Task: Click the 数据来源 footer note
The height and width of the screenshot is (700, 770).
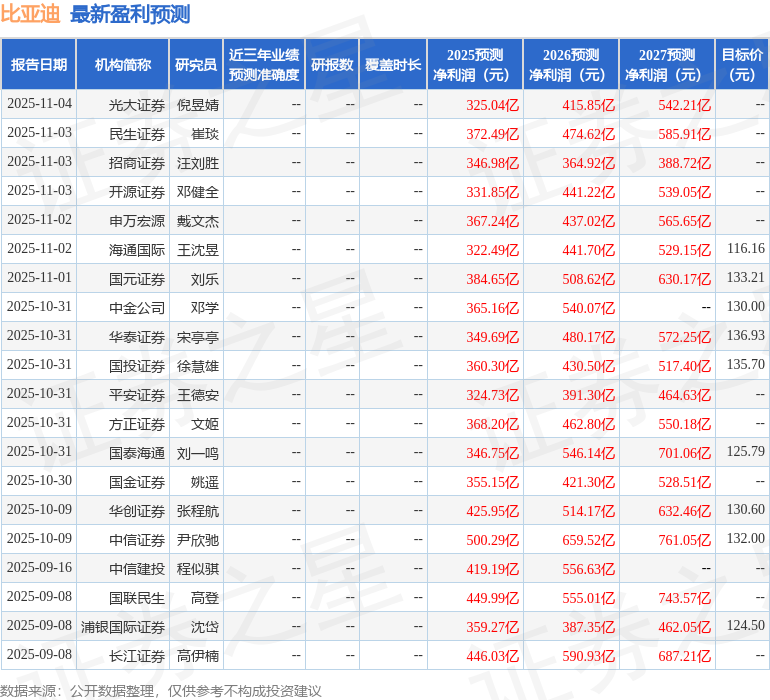Action: 161,691
